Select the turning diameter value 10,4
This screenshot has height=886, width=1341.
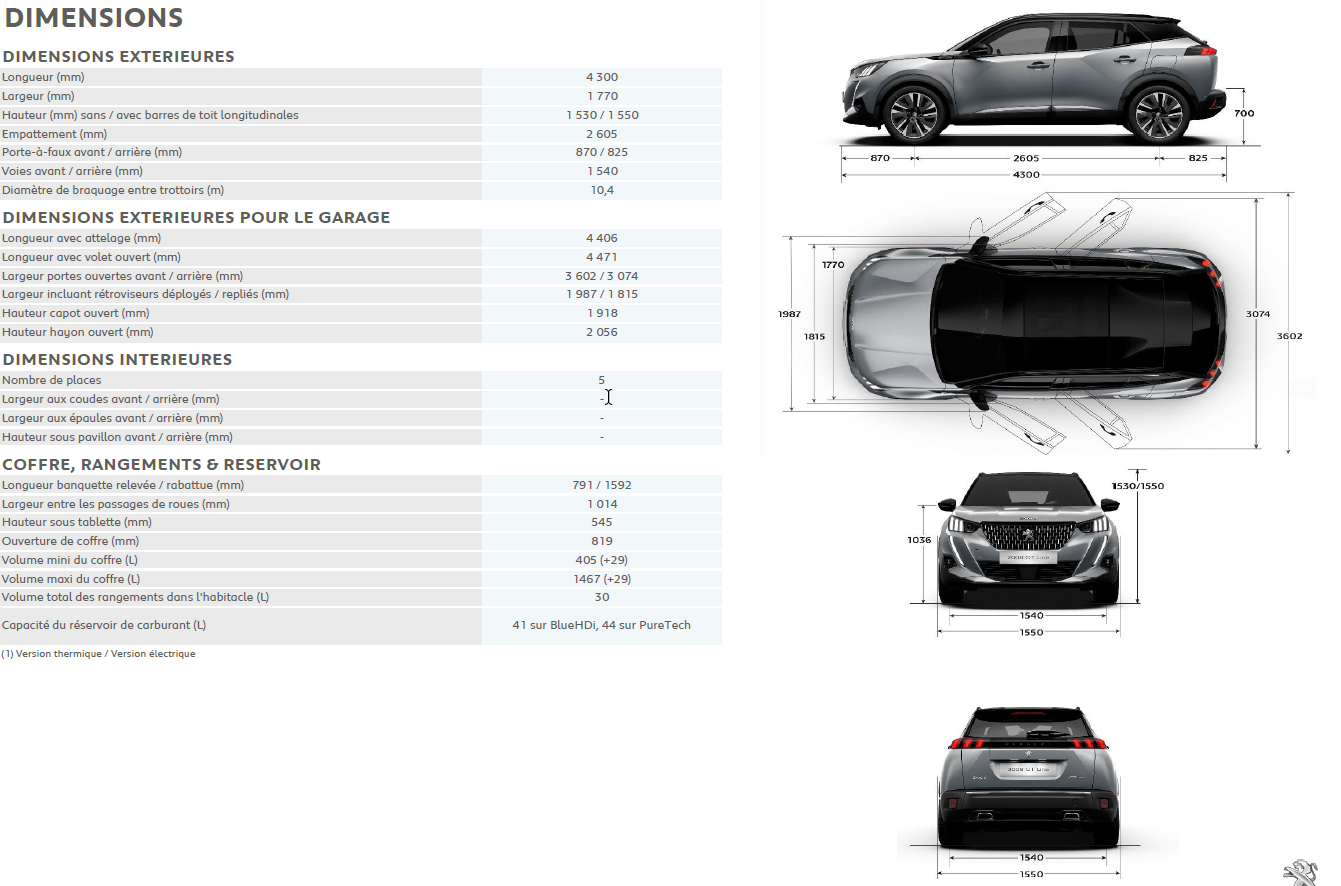(601, 190)
